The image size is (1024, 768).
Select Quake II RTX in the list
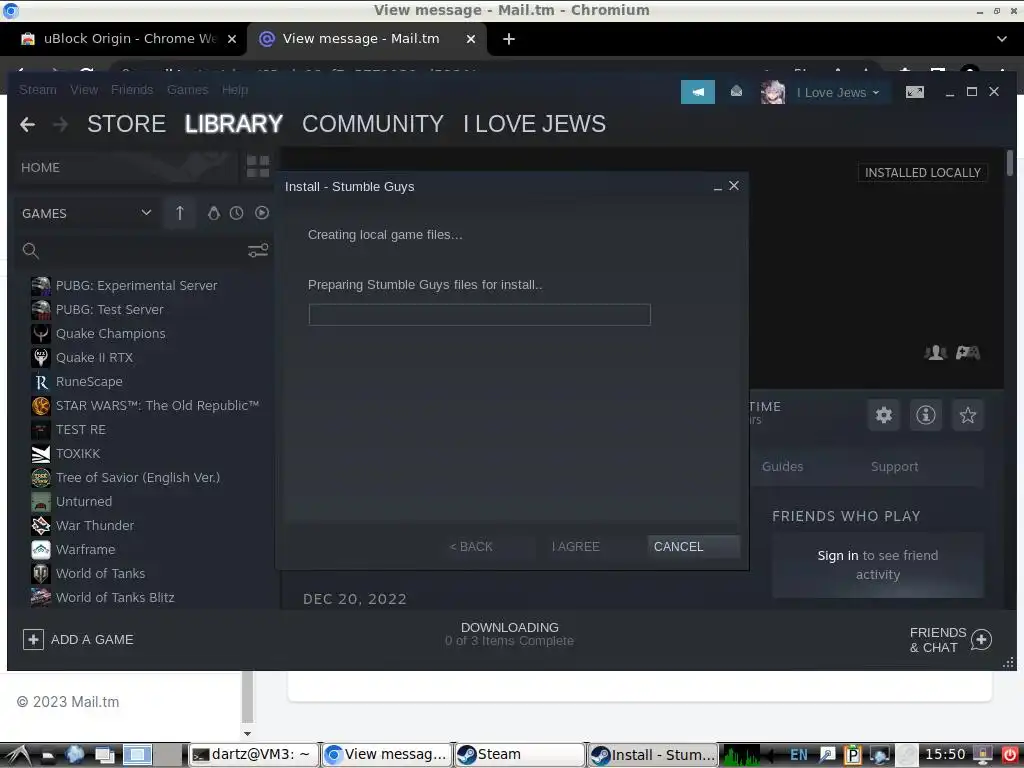click(94, 357)
